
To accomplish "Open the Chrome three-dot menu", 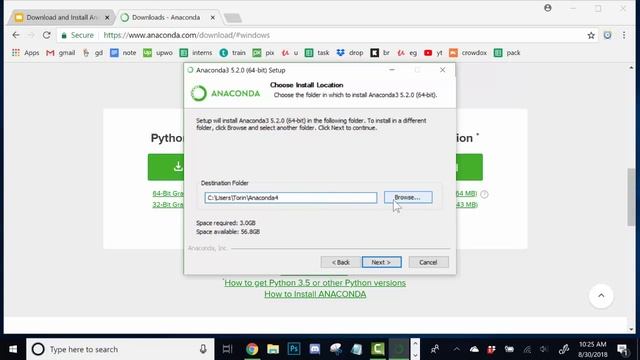I will pos(624,36).
